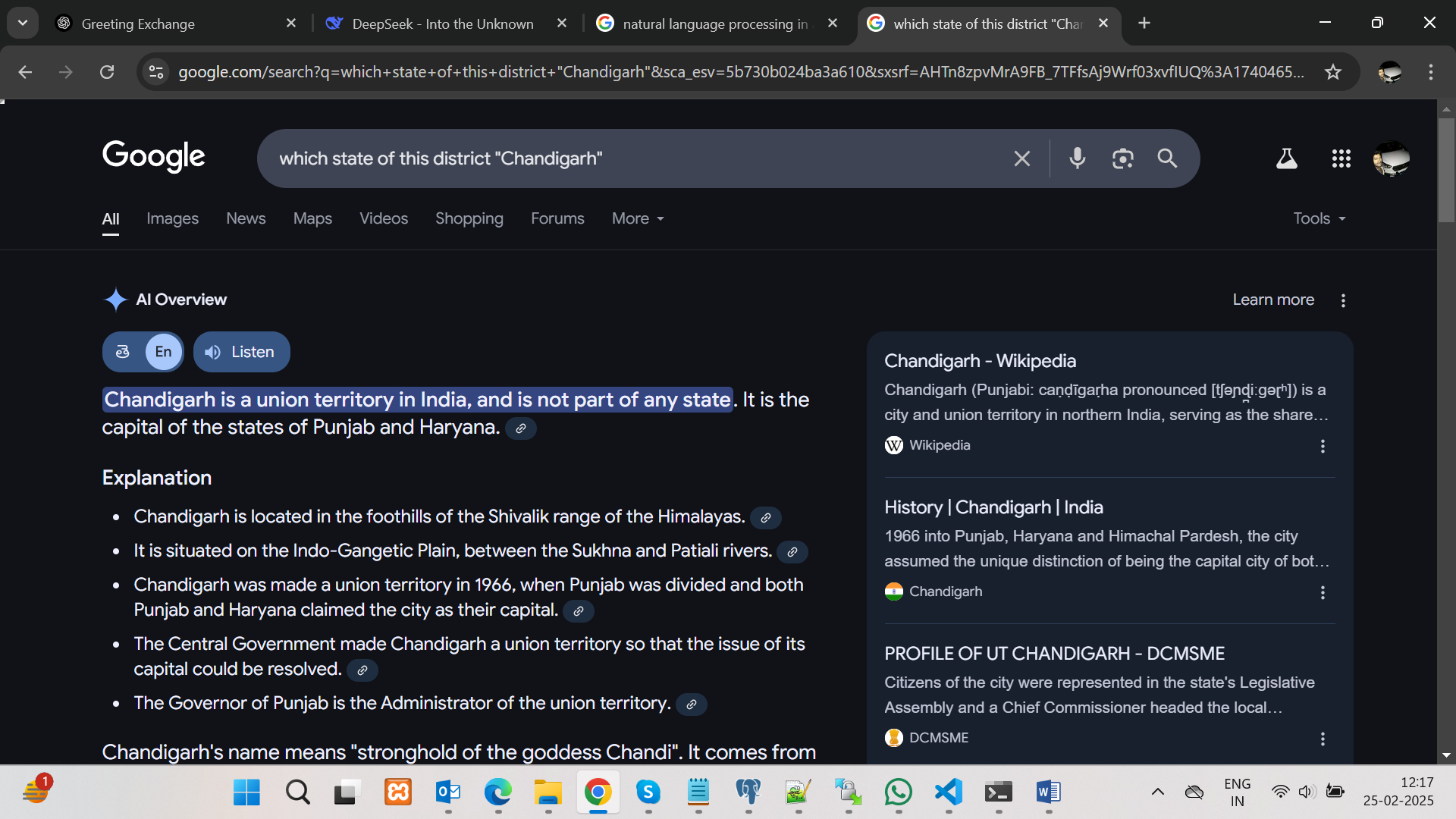Open options for DCMSME source card
This screenshot has height=819, width=1456.
(x=1323, y=739)
